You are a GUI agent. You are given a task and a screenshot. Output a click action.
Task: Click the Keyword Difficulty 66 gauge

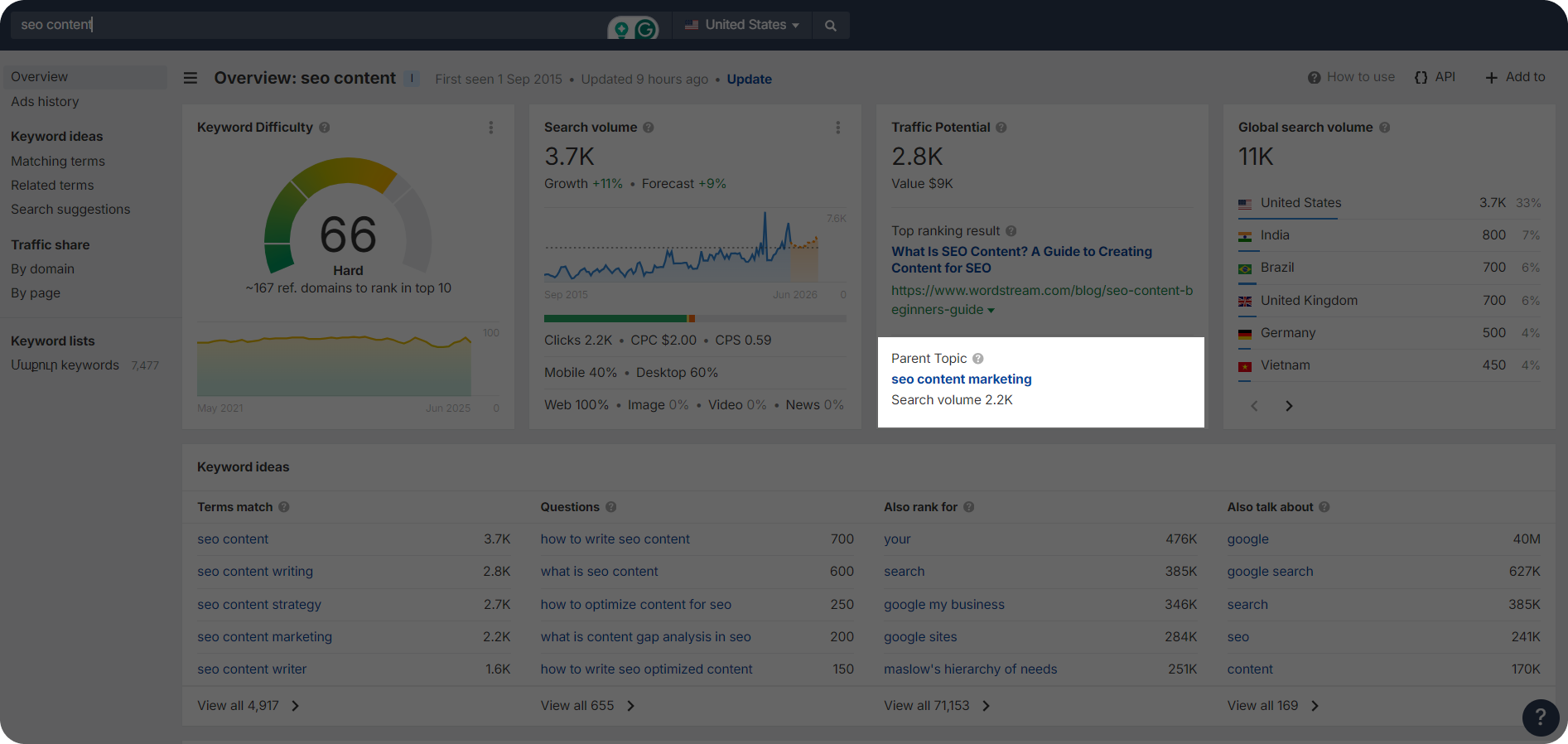coord(348,217)
